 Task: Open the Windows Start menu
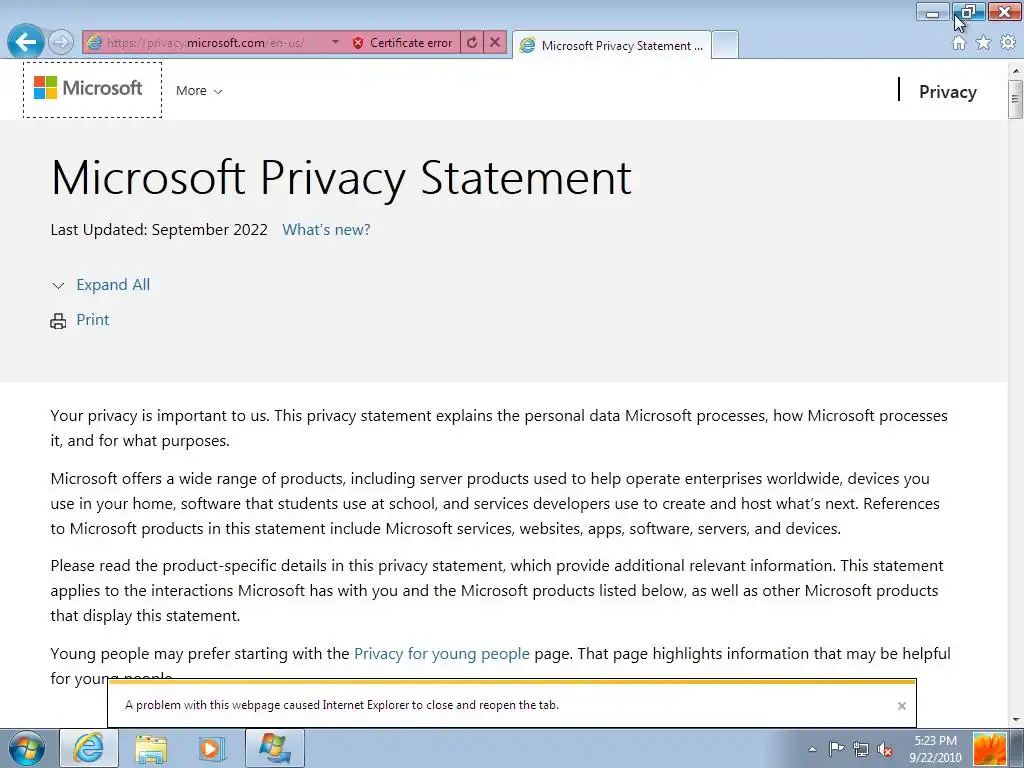tap(25, 748)
